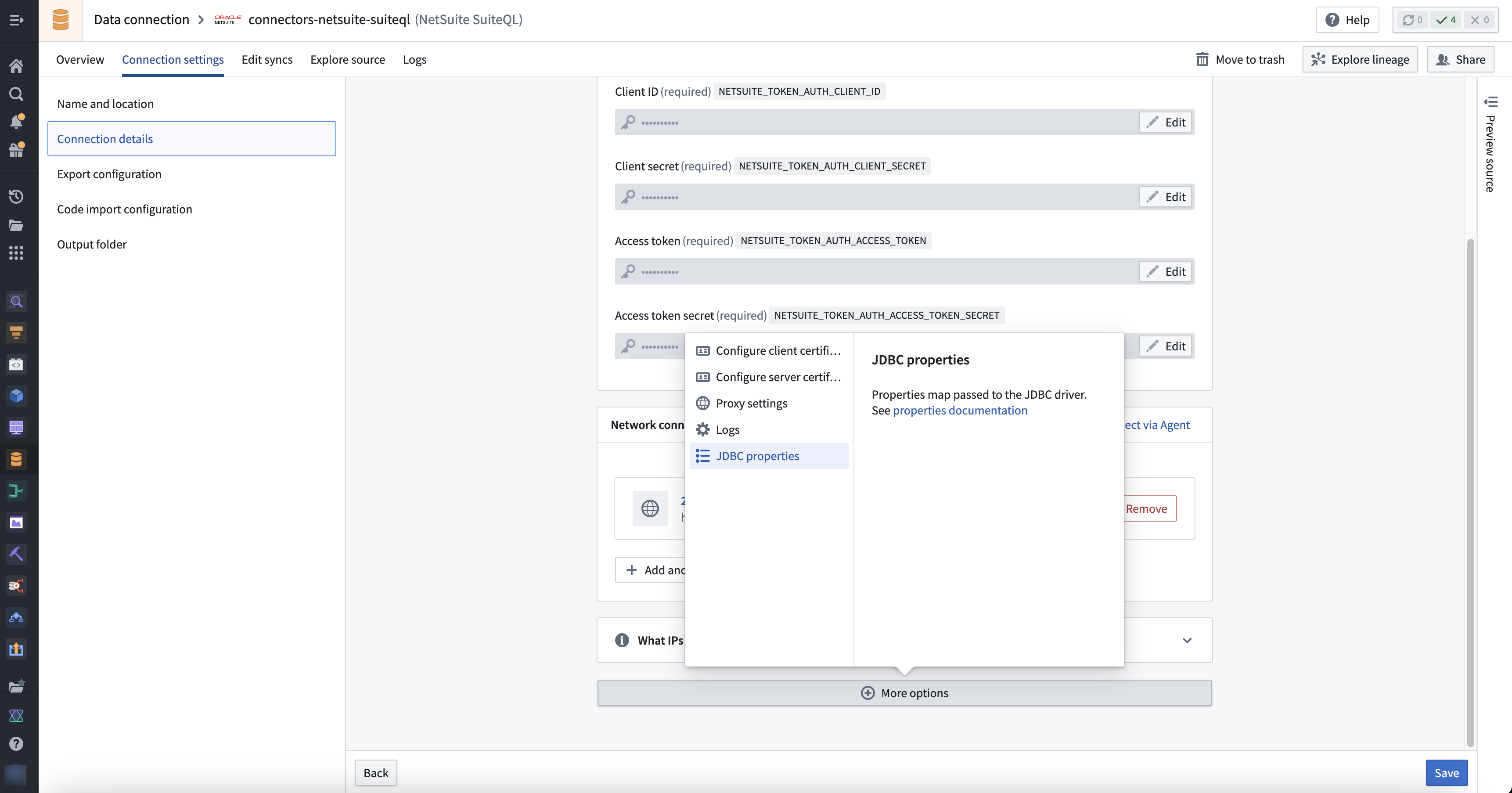Select JDBC properties option
Image resolution: width=1512 pixels, height=793 pixels.
769,456
